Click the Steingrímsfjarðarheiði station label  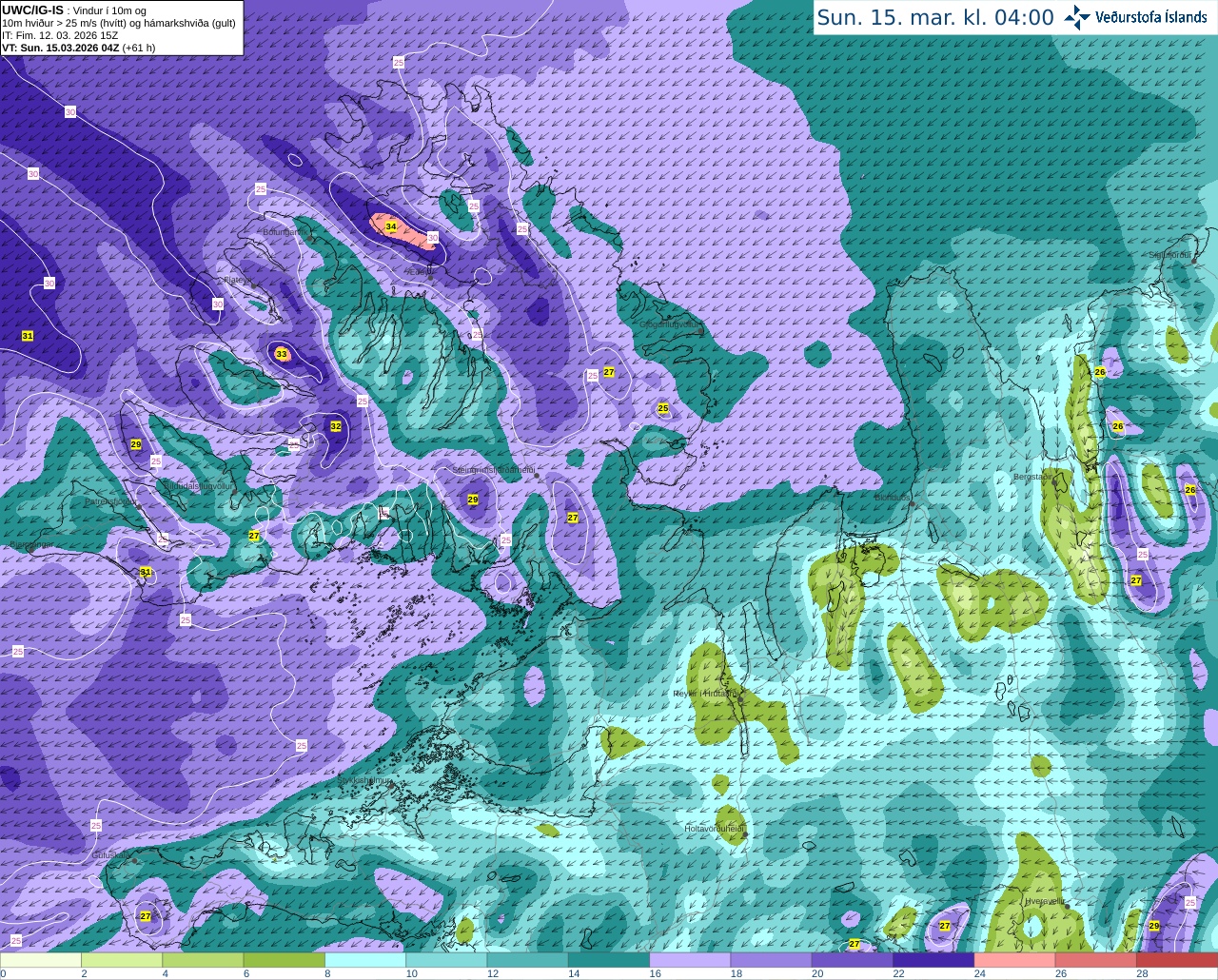(493, 469)
